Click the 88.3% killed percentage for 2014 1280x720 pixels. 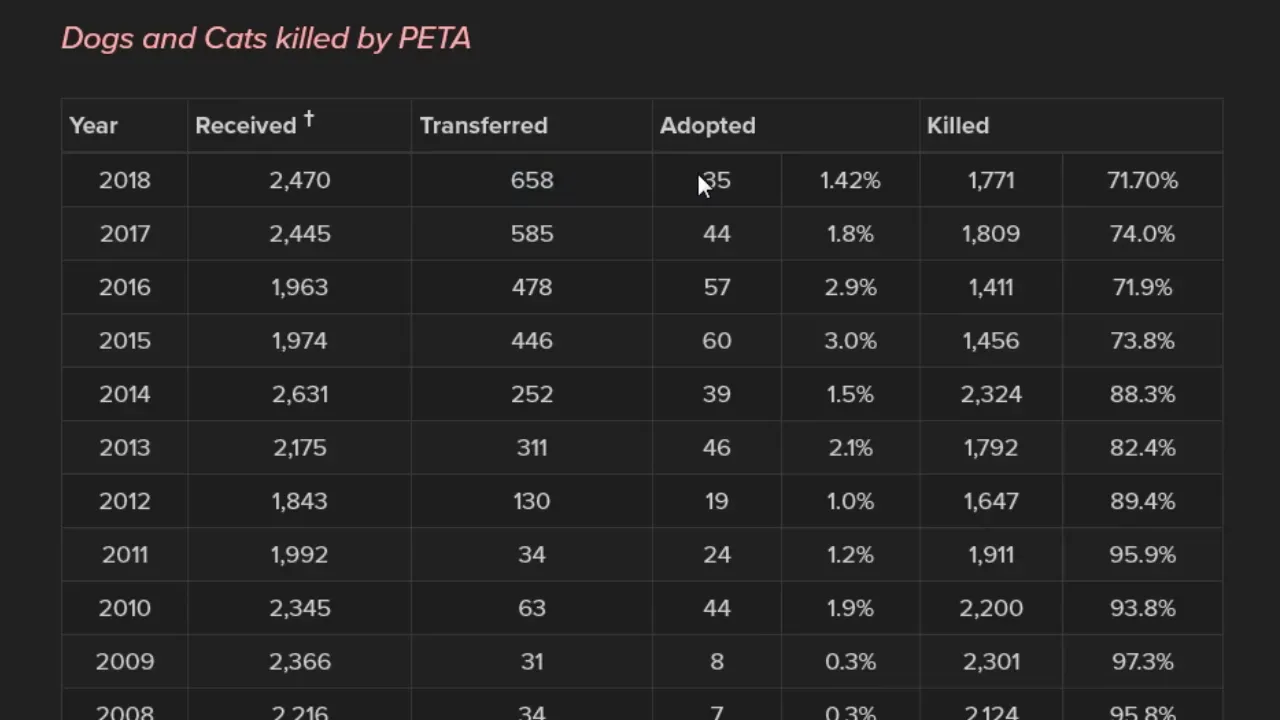1142,395
